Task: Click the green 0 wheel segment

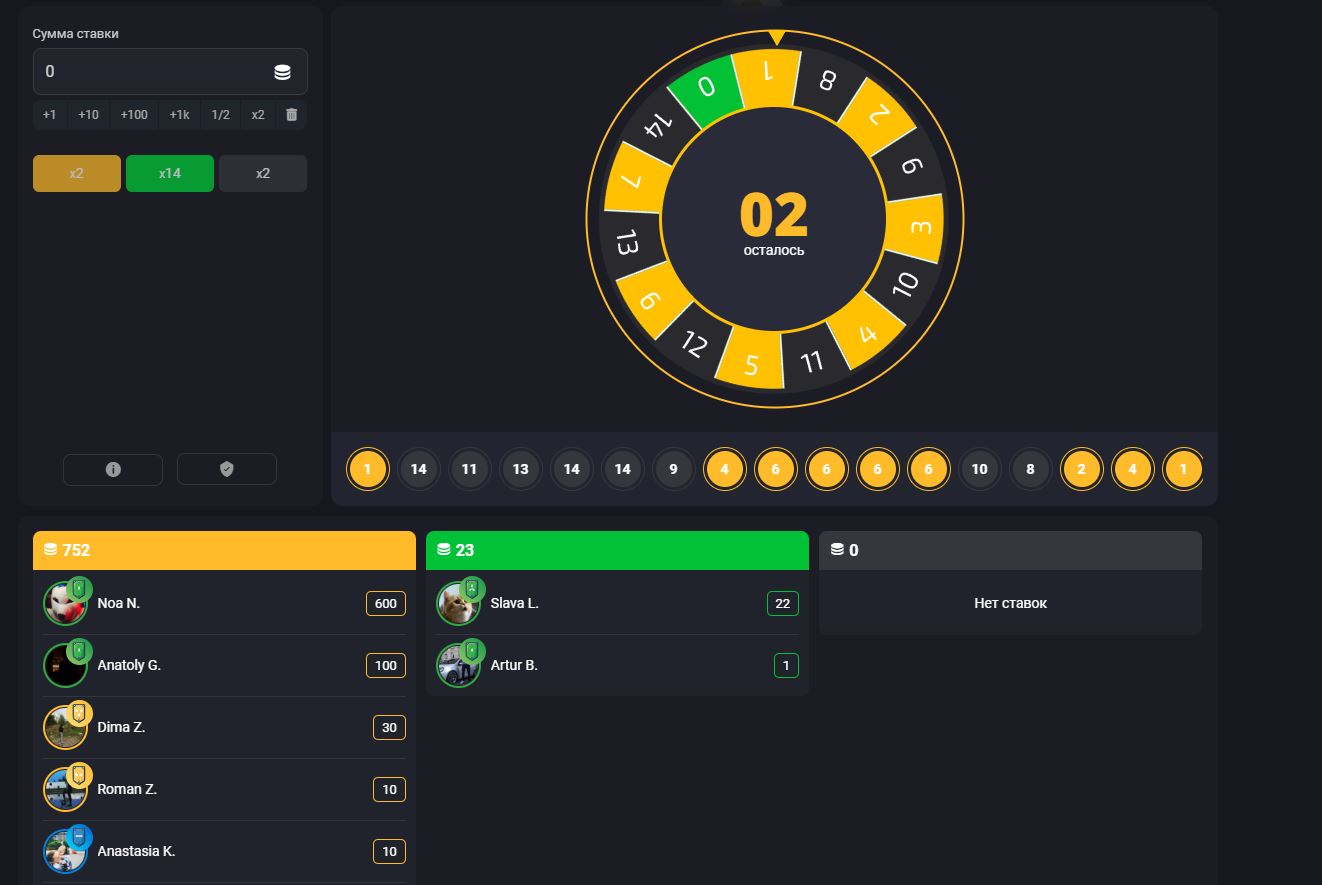Action: point(706,88)
